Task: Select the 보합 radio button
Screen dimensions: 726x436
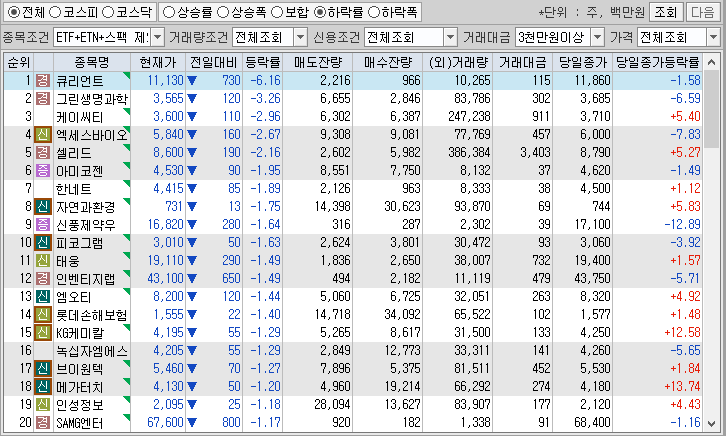Action: (x=276, y=12)
